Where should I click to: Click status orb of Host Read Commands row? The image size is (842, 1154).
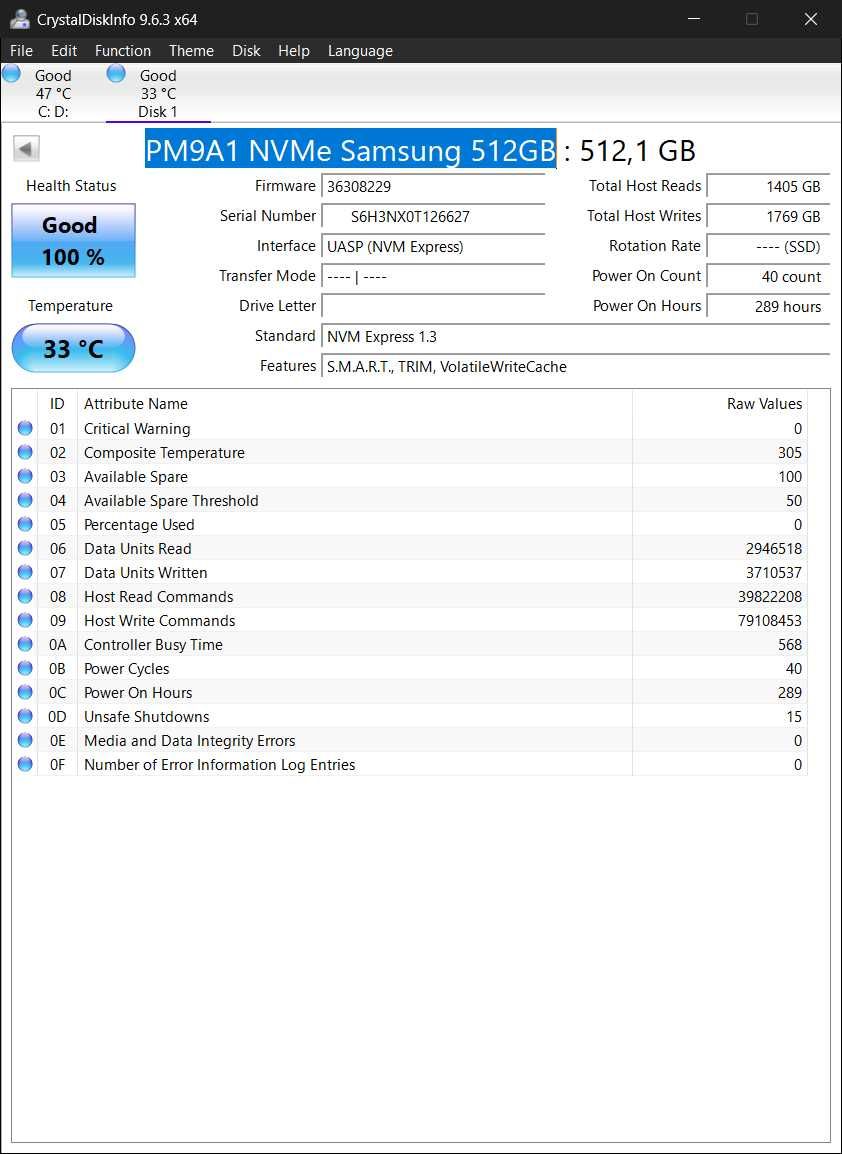[x=25, y=596]
